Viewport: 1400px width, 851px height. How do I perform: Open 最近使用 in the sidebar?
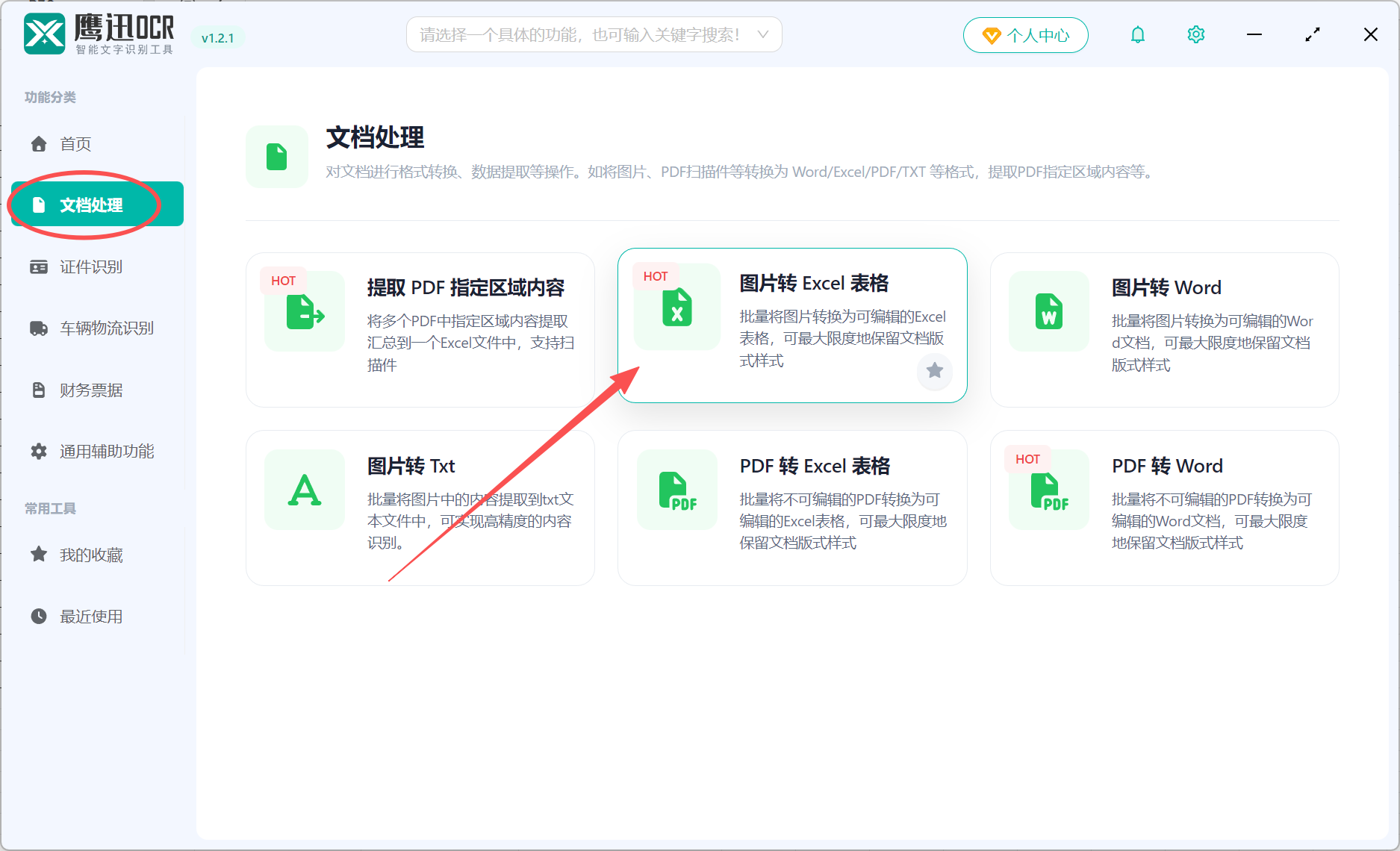tap(97, 617)
